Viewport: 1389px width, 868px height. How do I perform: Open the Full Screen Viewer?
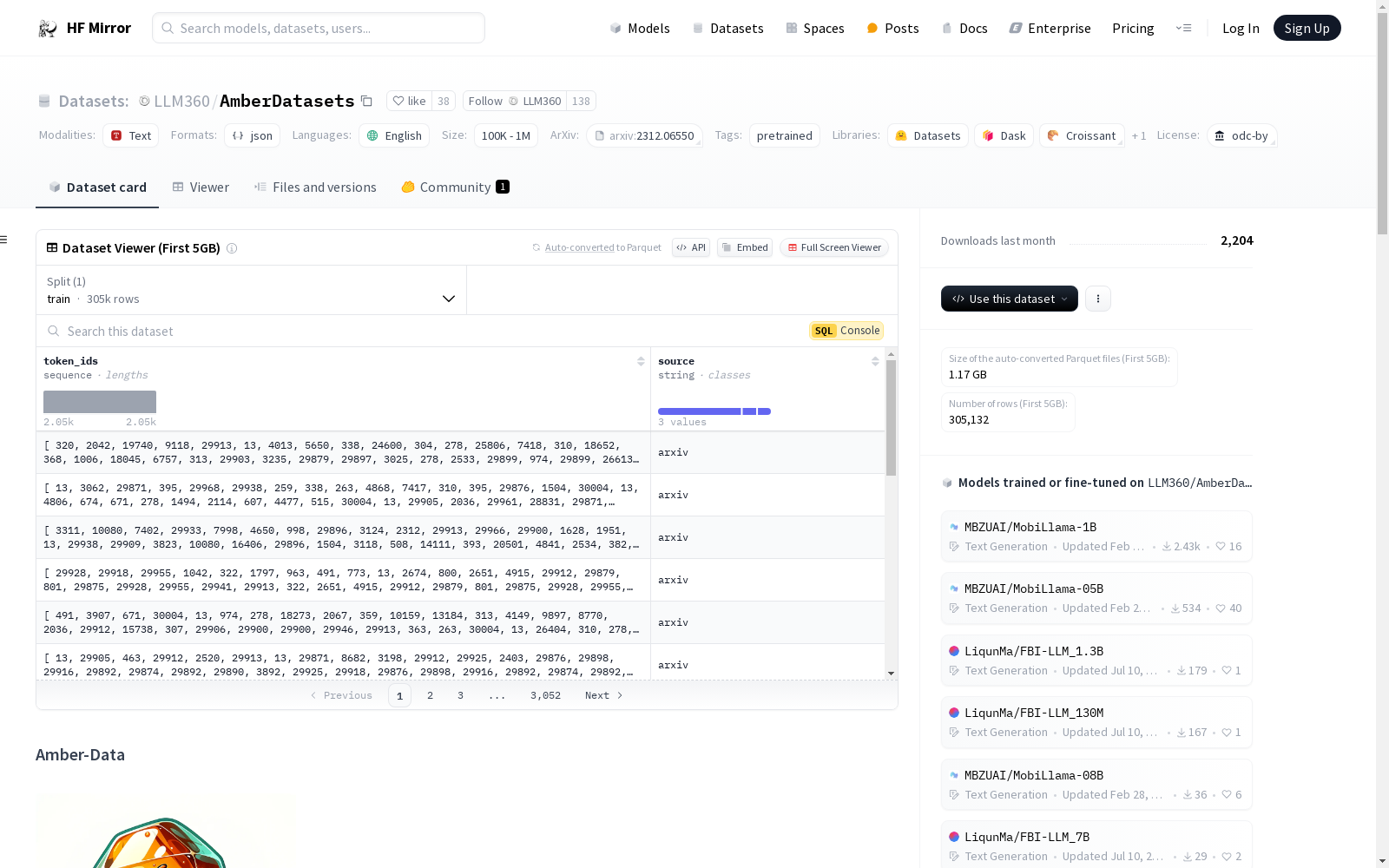click(x=833, y=247)
